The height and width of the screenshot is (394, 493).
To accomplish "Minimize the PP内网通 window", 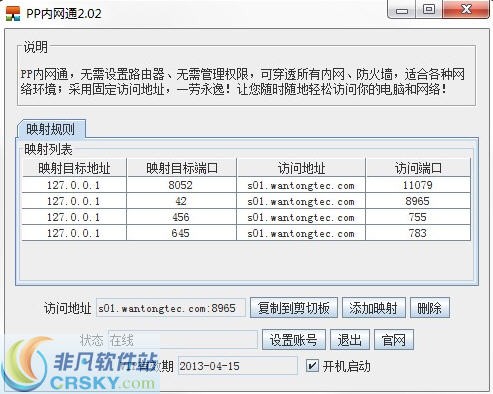I will (x=402, y=9).
